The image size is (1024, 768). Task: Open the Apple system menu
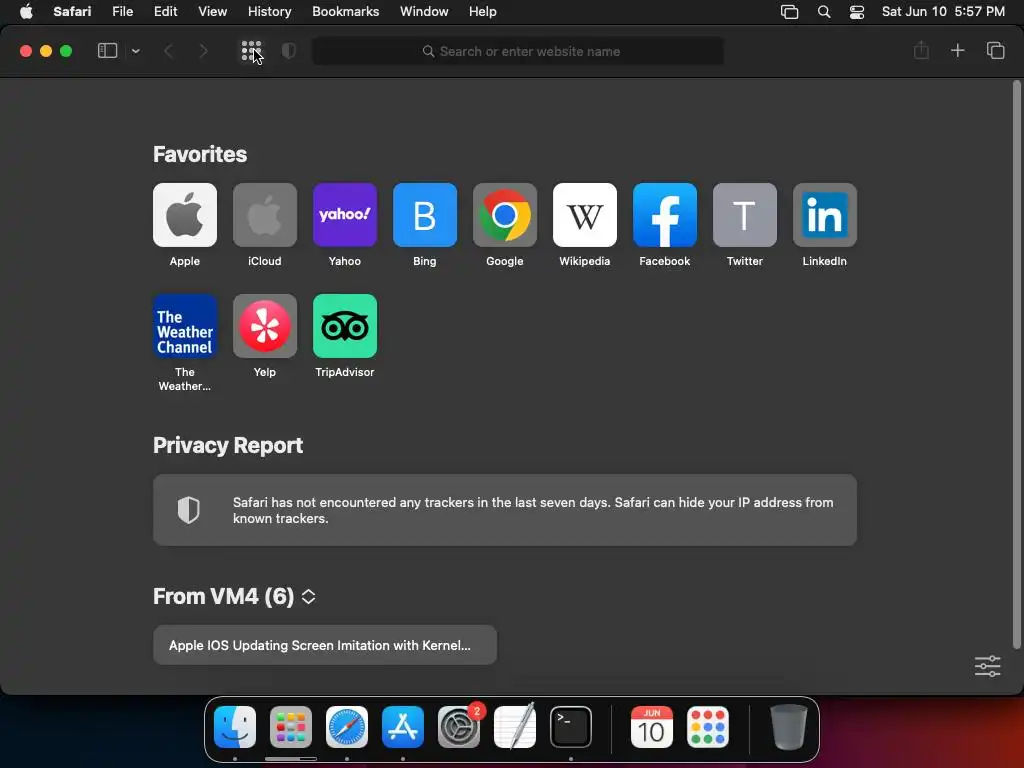26,12
